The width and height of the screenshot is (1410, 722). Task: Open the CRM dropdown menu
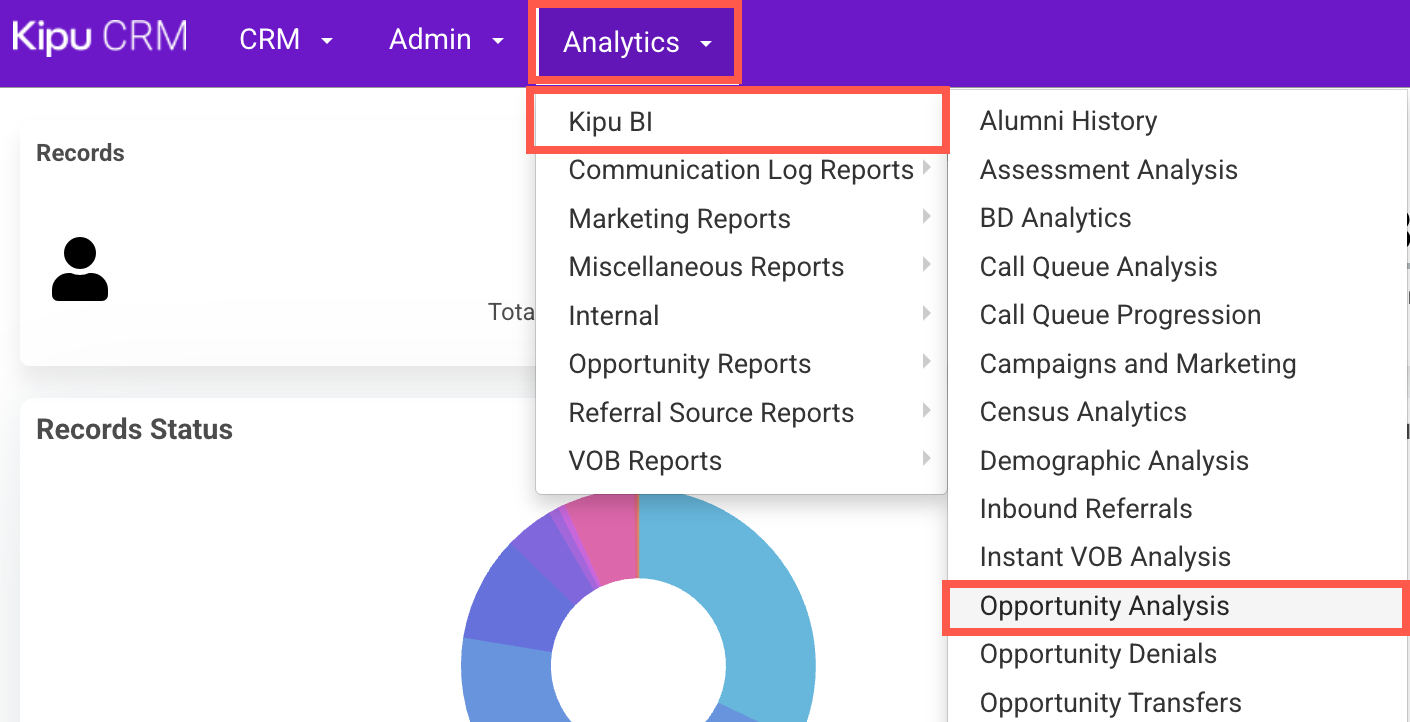286,40
